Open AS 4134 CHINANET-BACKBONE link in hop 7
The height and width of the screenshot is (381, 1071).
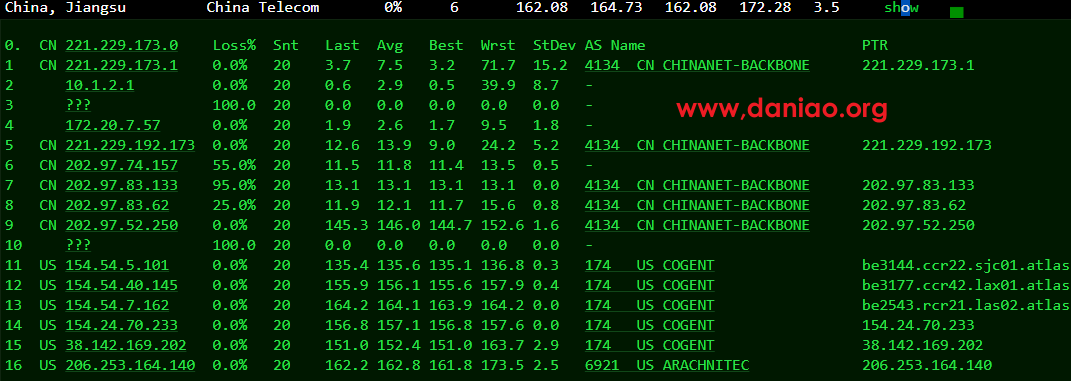point(697,185)
